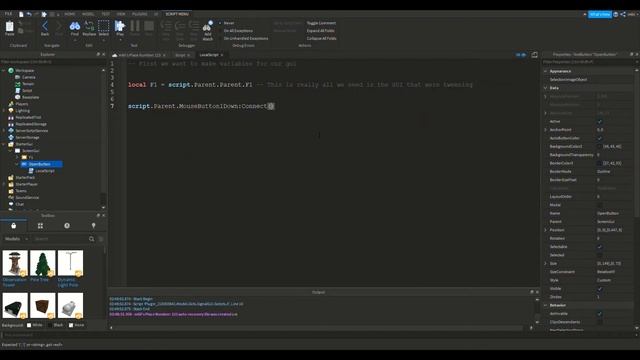Click the Paste clipboard icon
Viewport: 640px width, 360px height.
point(9,27)
